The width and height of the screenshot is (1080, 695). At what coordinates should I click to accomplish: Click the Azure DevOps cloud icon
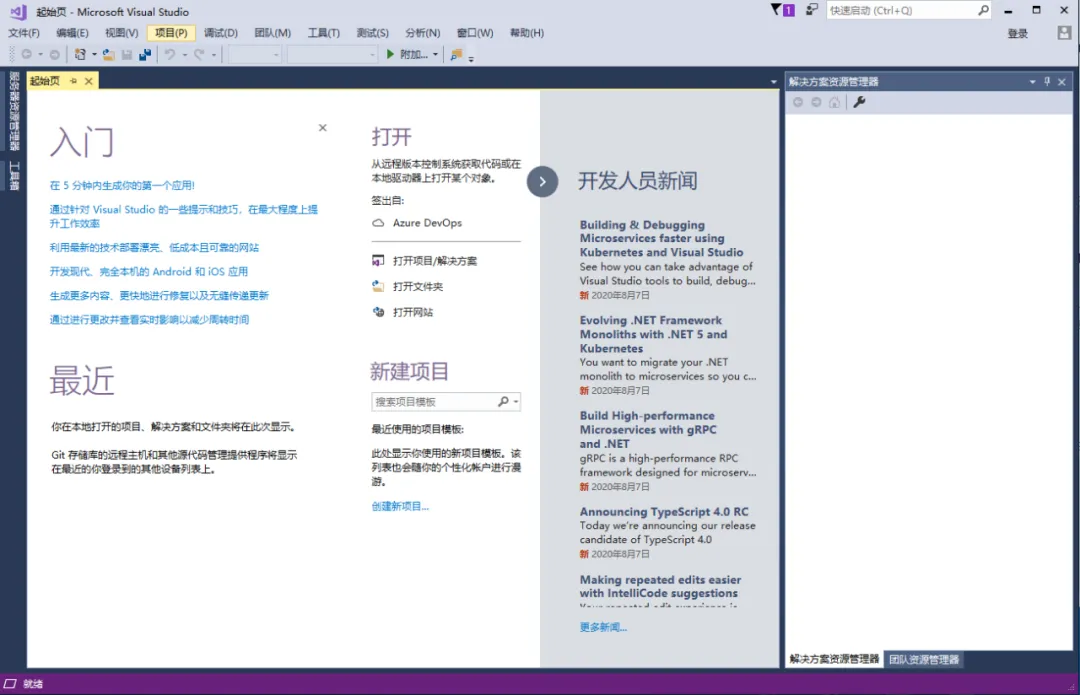click(378, 222)
